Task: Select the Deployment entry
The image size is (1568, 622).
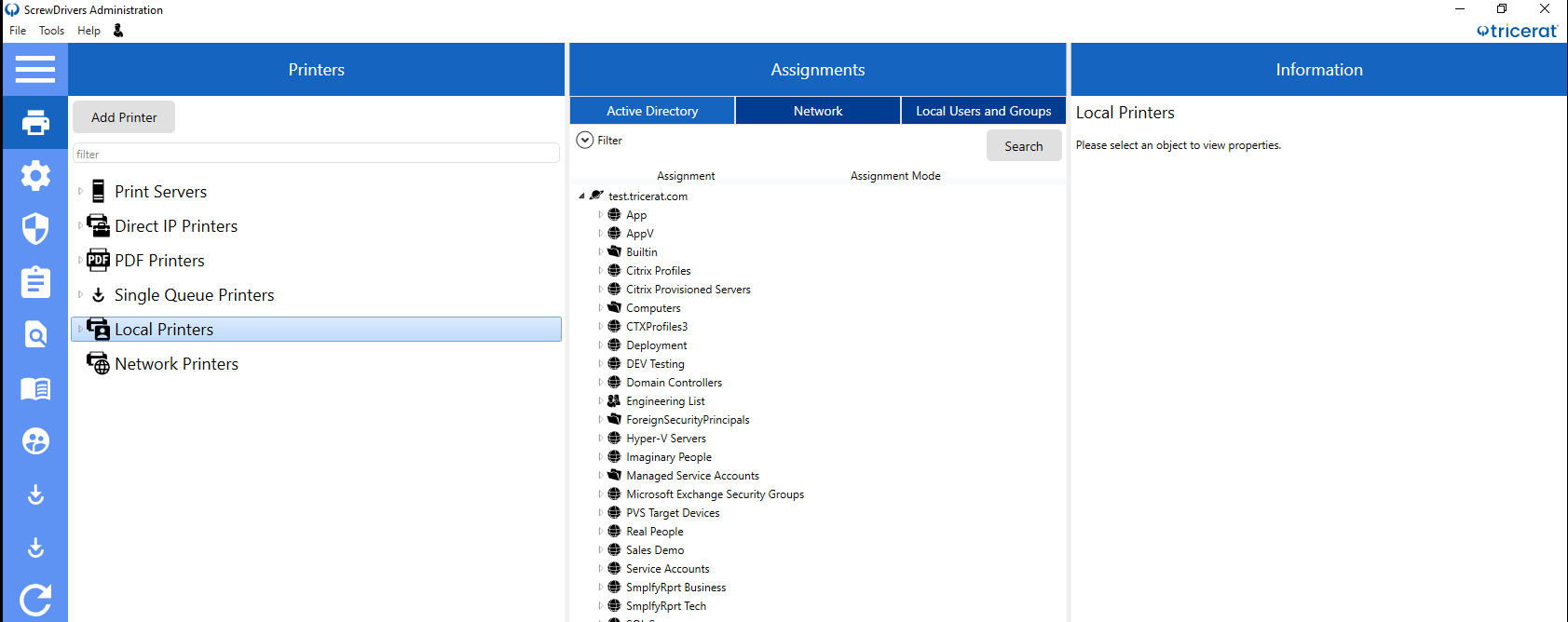Action: tap(657, 345)
